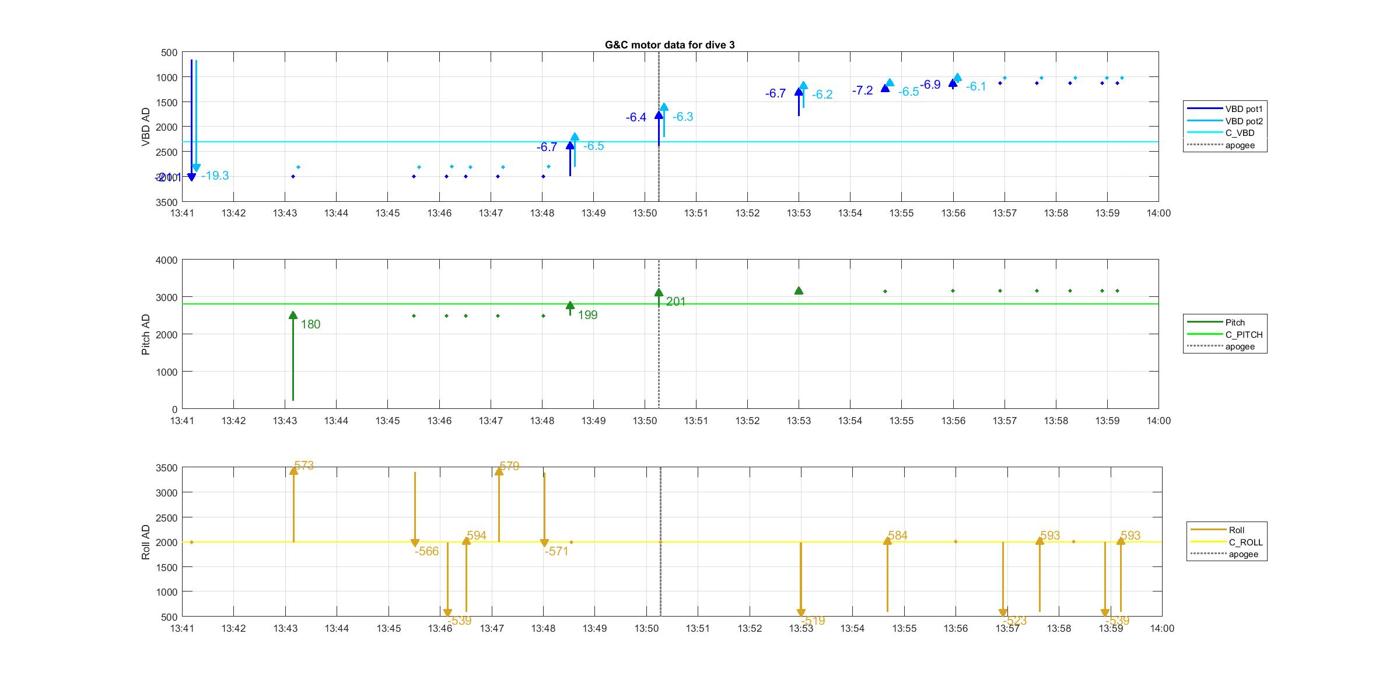Click the "-519" roll data label
The image size is (1400, 693).
pos(813,621)
